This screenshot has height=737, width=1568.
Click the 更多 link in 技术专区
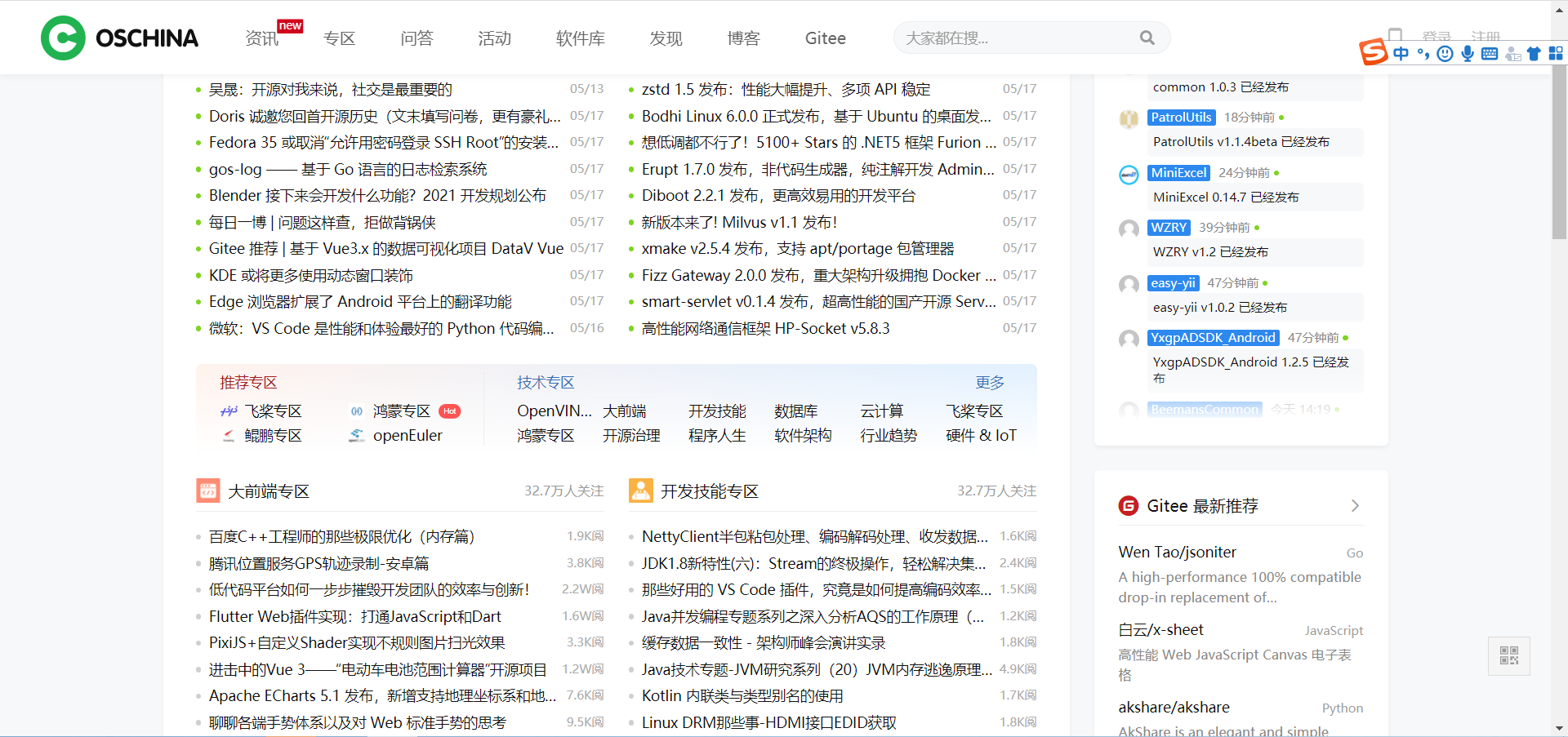click(x=990, y=383)
